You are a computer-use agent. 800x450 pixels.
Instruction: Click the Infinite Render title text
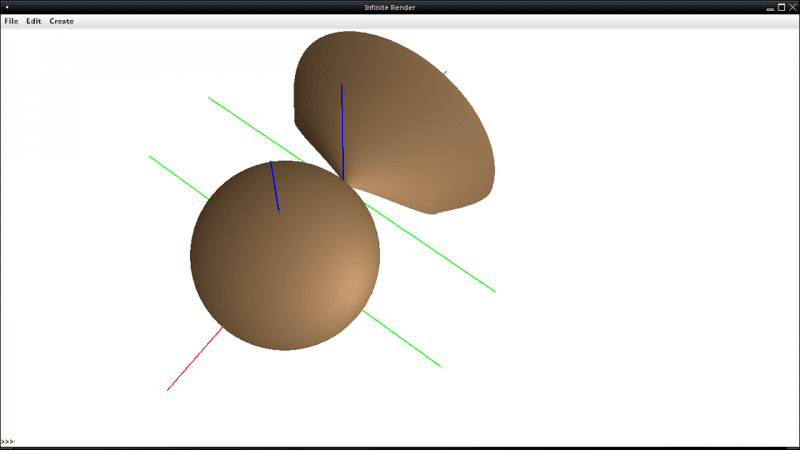(400, 7)
